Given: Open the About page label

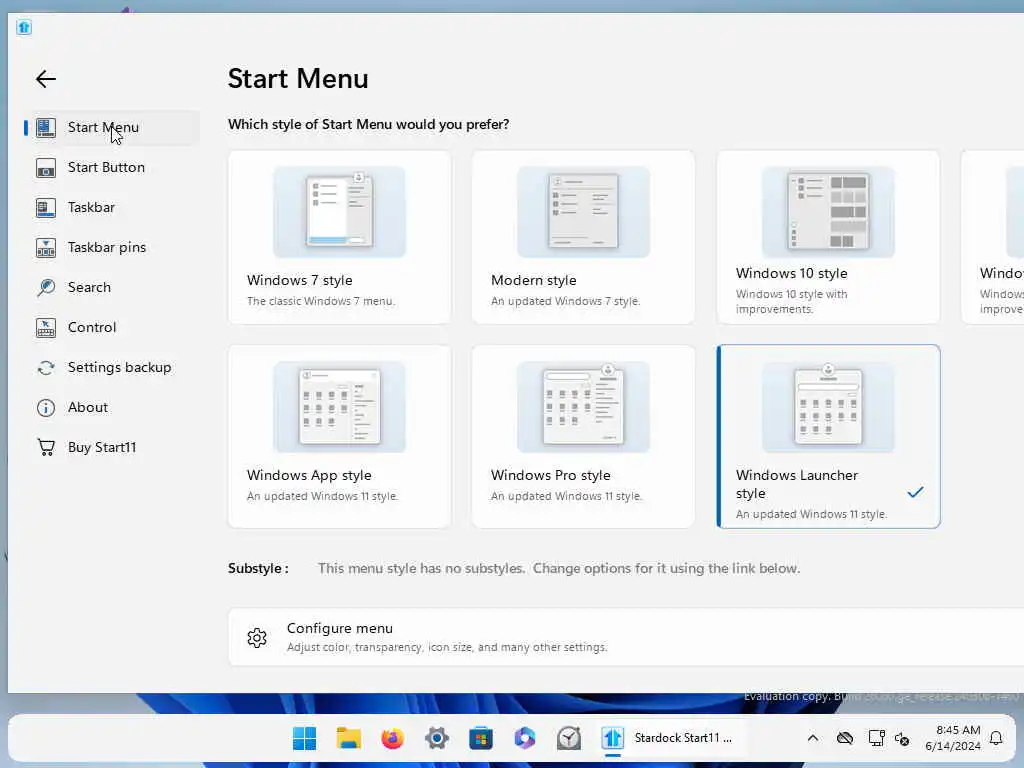Looking at the screenshot, I should coord(88,408).
